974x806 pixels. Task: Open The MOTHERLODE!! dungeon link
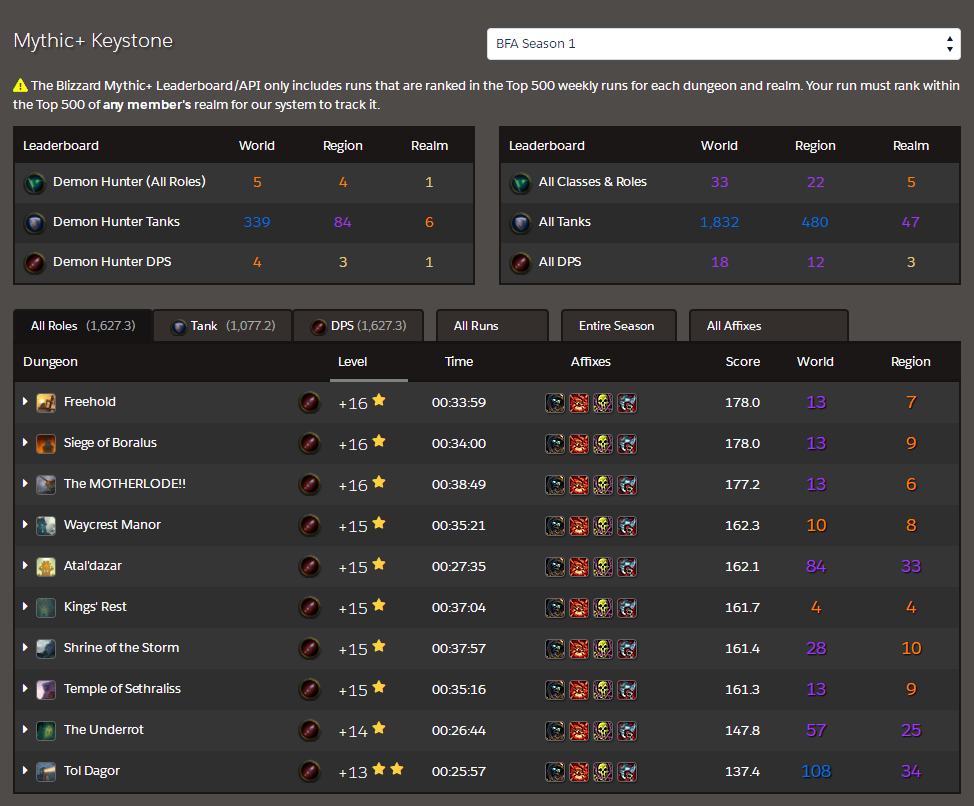coord(124,484)
